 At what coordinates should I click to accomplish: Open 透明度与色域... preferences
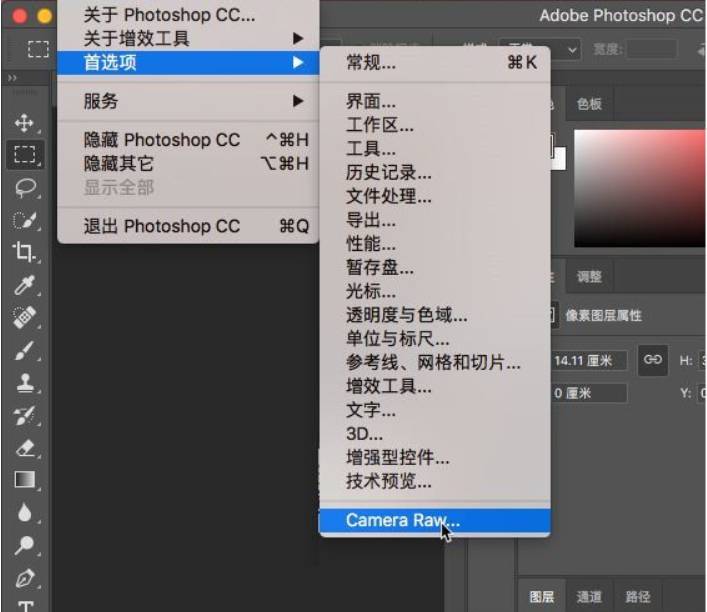point(435,315)
